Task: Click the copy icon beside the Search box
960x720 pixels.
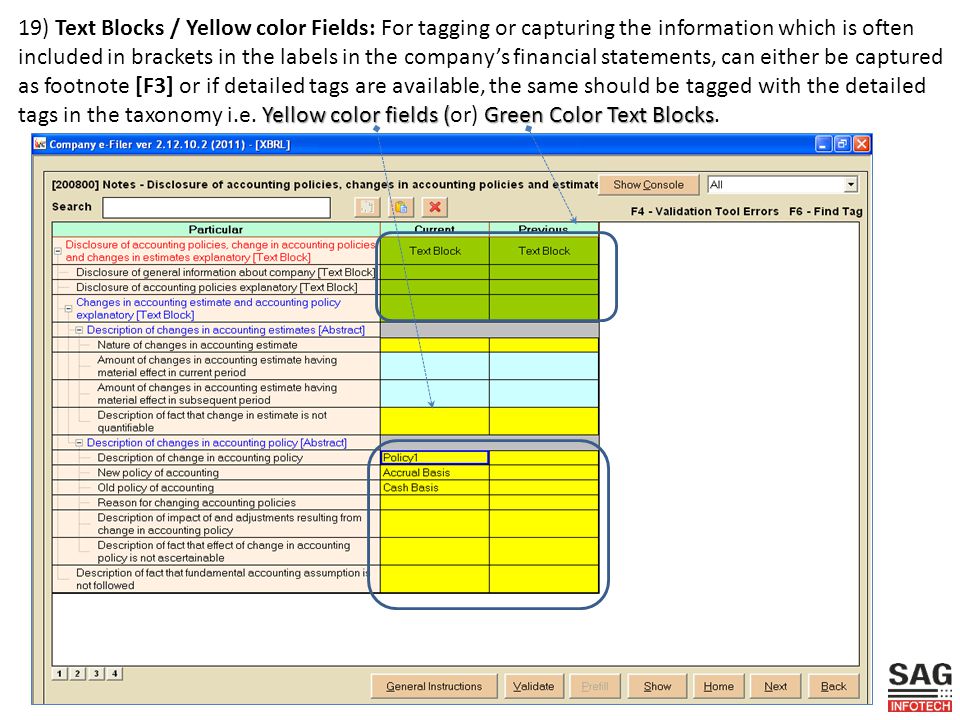Action: pyautogui.click(x=367, y=207)
